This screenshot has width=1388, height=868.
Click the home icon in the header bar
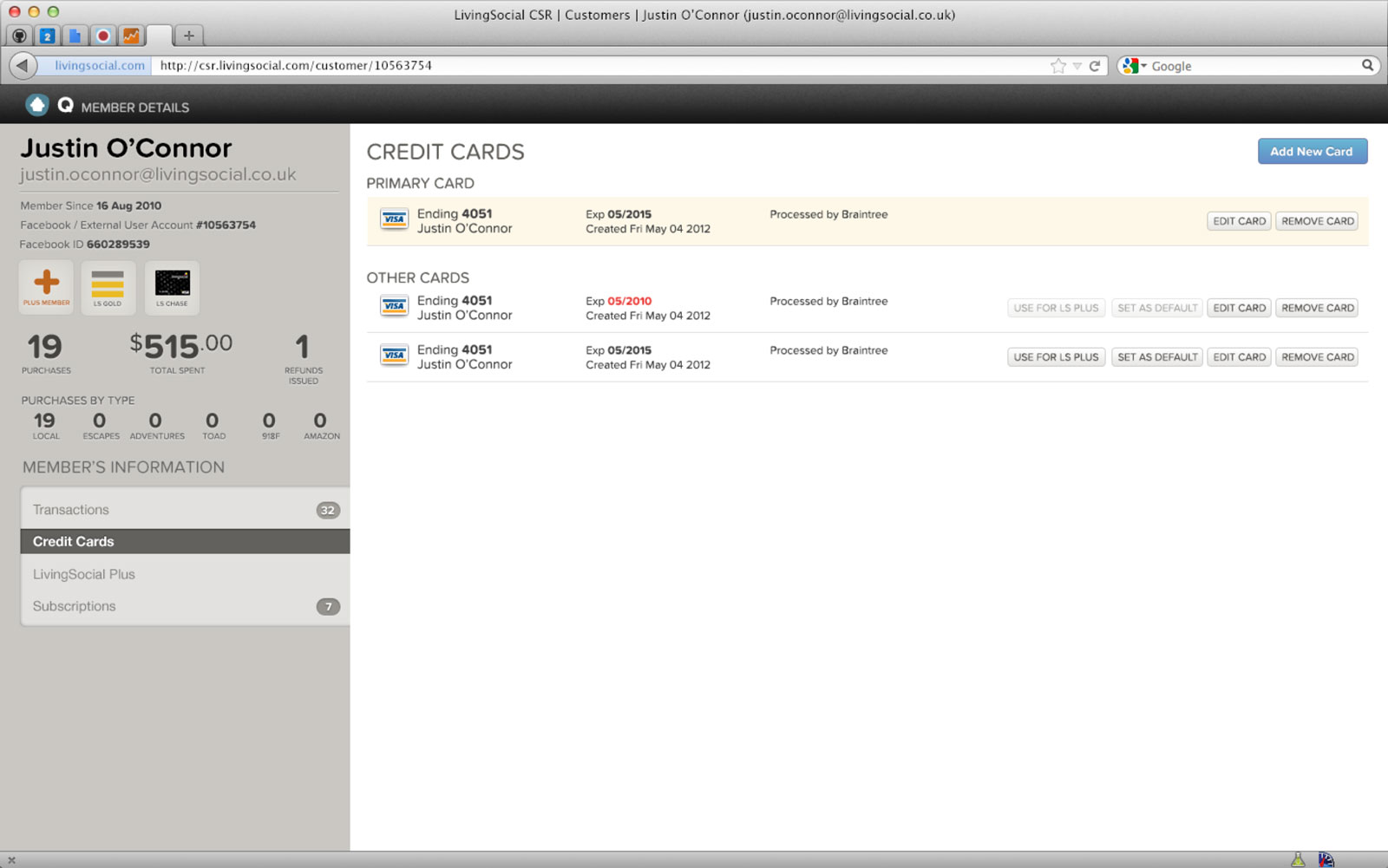36,104
